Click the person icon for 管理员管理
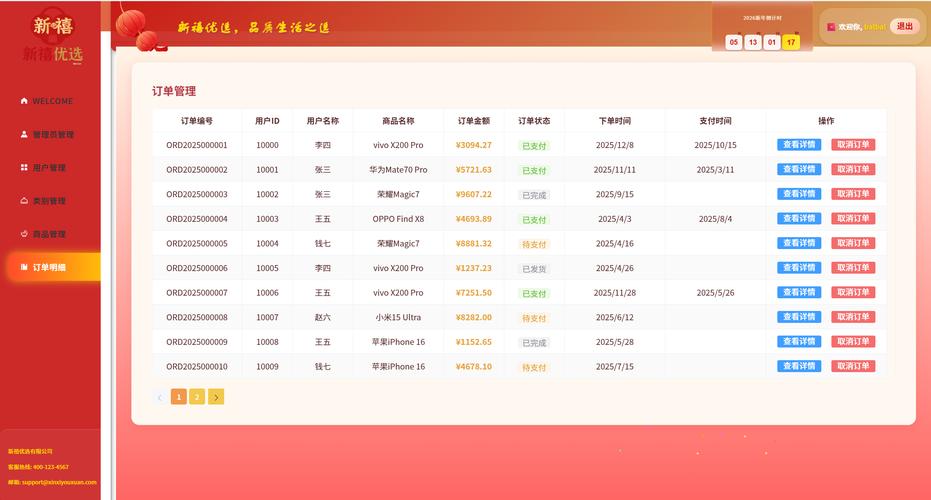The height and width of the screenshot is (500, 931). tap(24, 134)
